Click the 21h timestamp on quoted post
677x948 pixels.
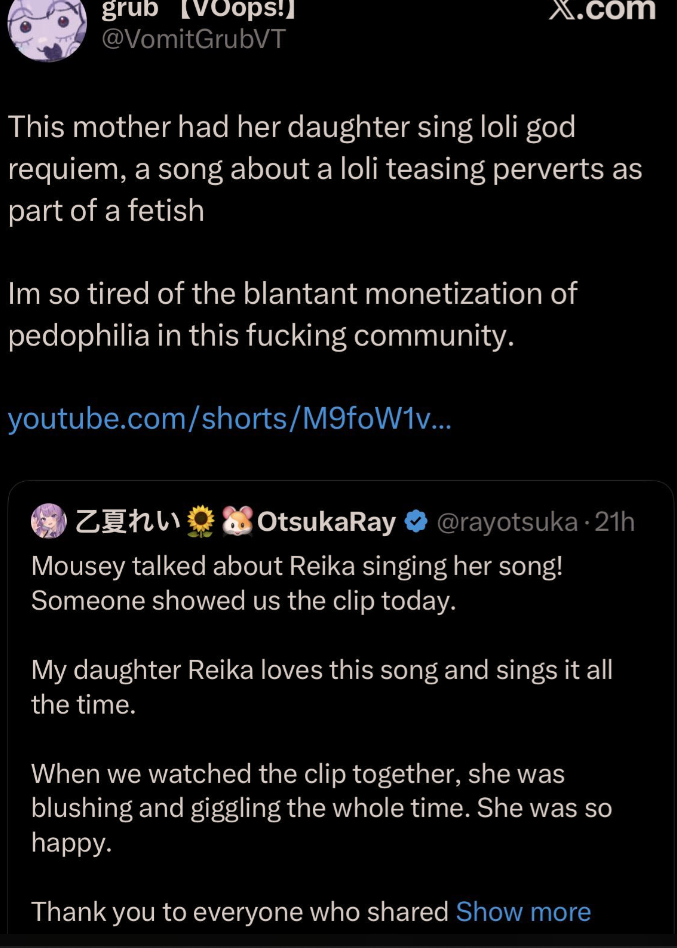(x=614, y=522)
